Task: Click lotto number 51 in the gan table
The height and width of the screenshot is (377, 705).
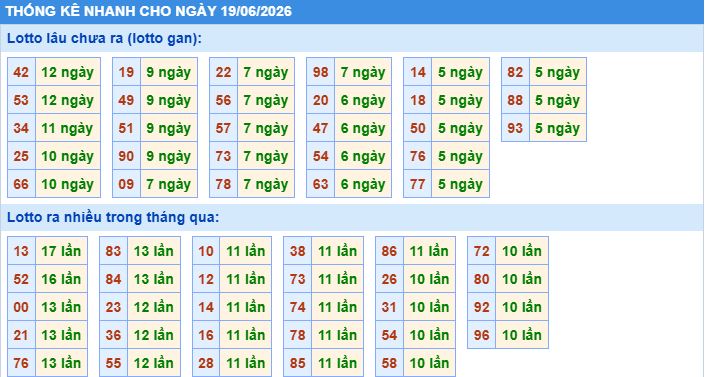Action: tap(126, 128)
